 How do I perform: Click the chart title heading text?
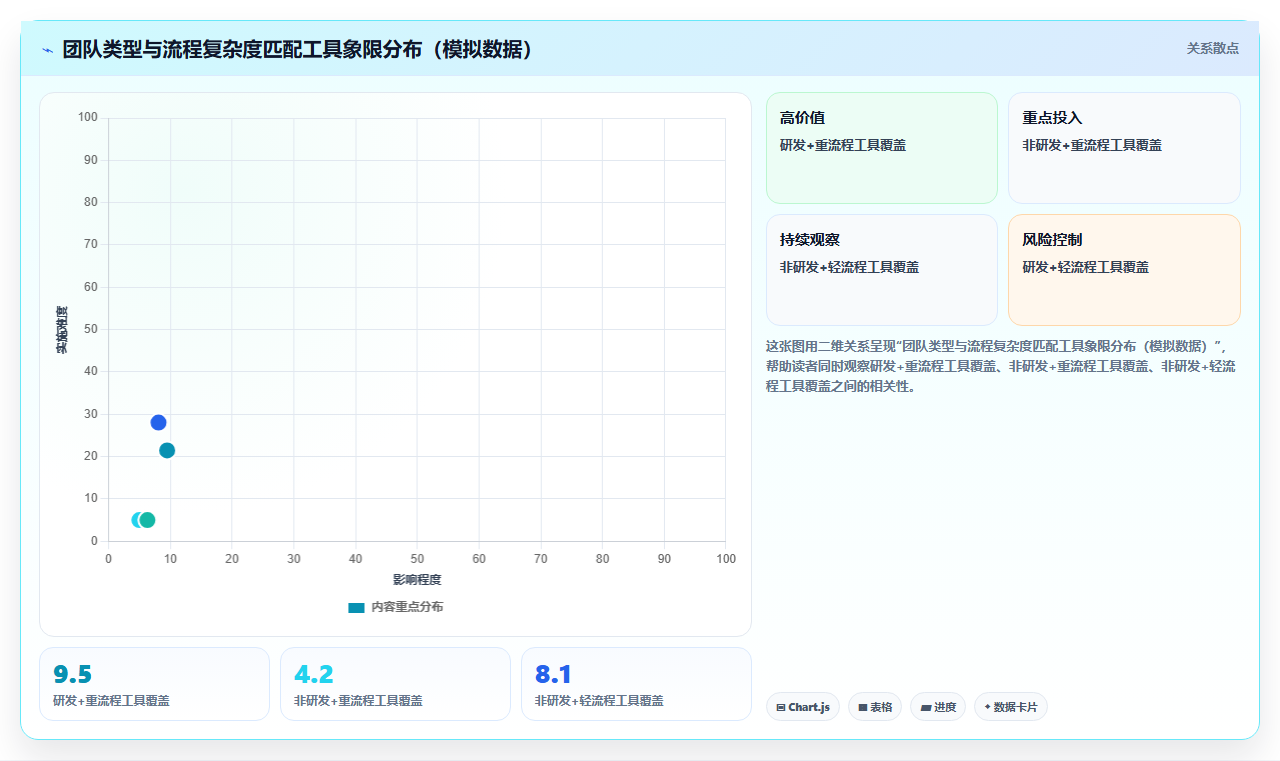[298, 49]
